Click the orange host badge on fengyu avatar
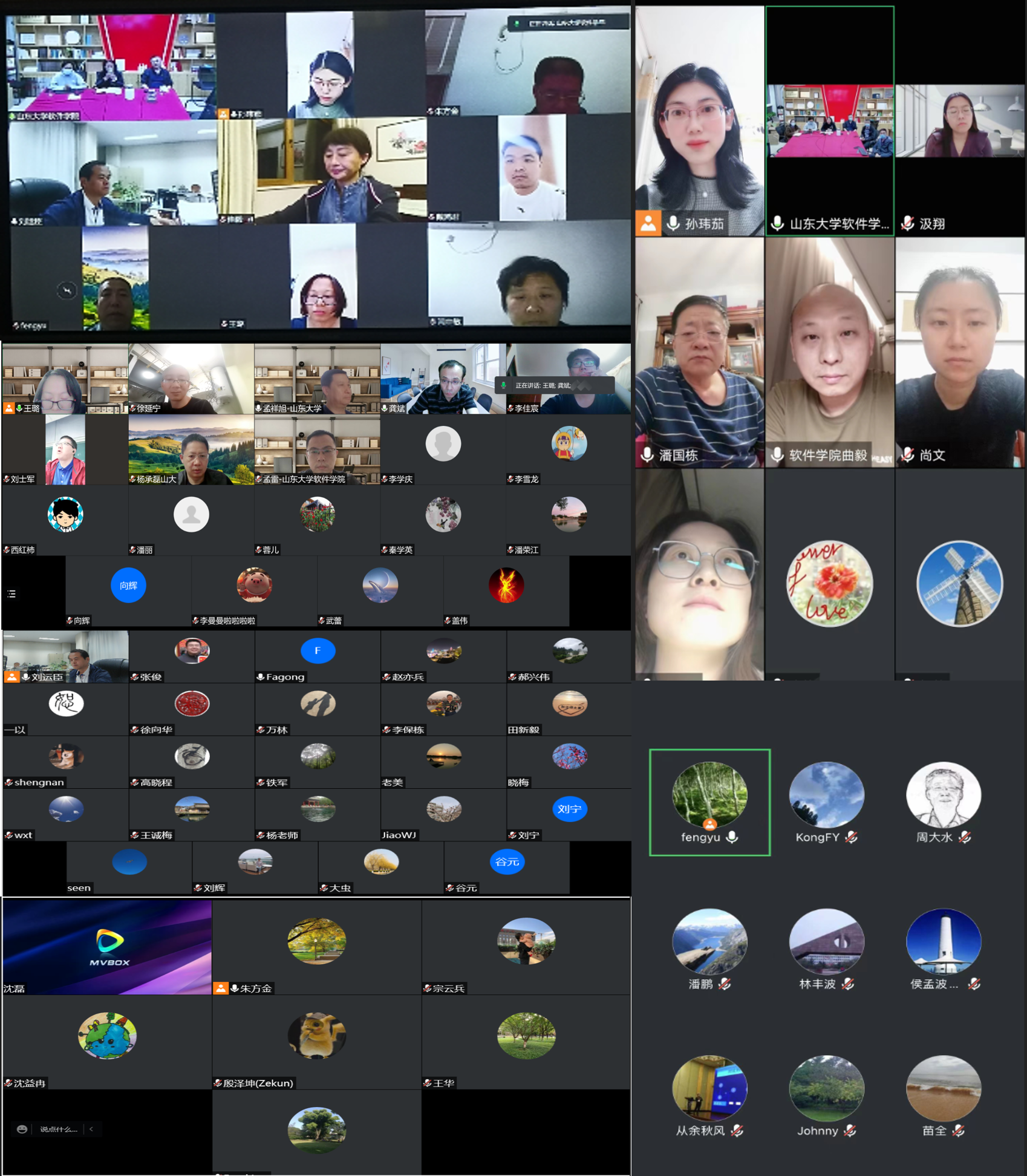 pyautogui.click(x=709, y=824)
